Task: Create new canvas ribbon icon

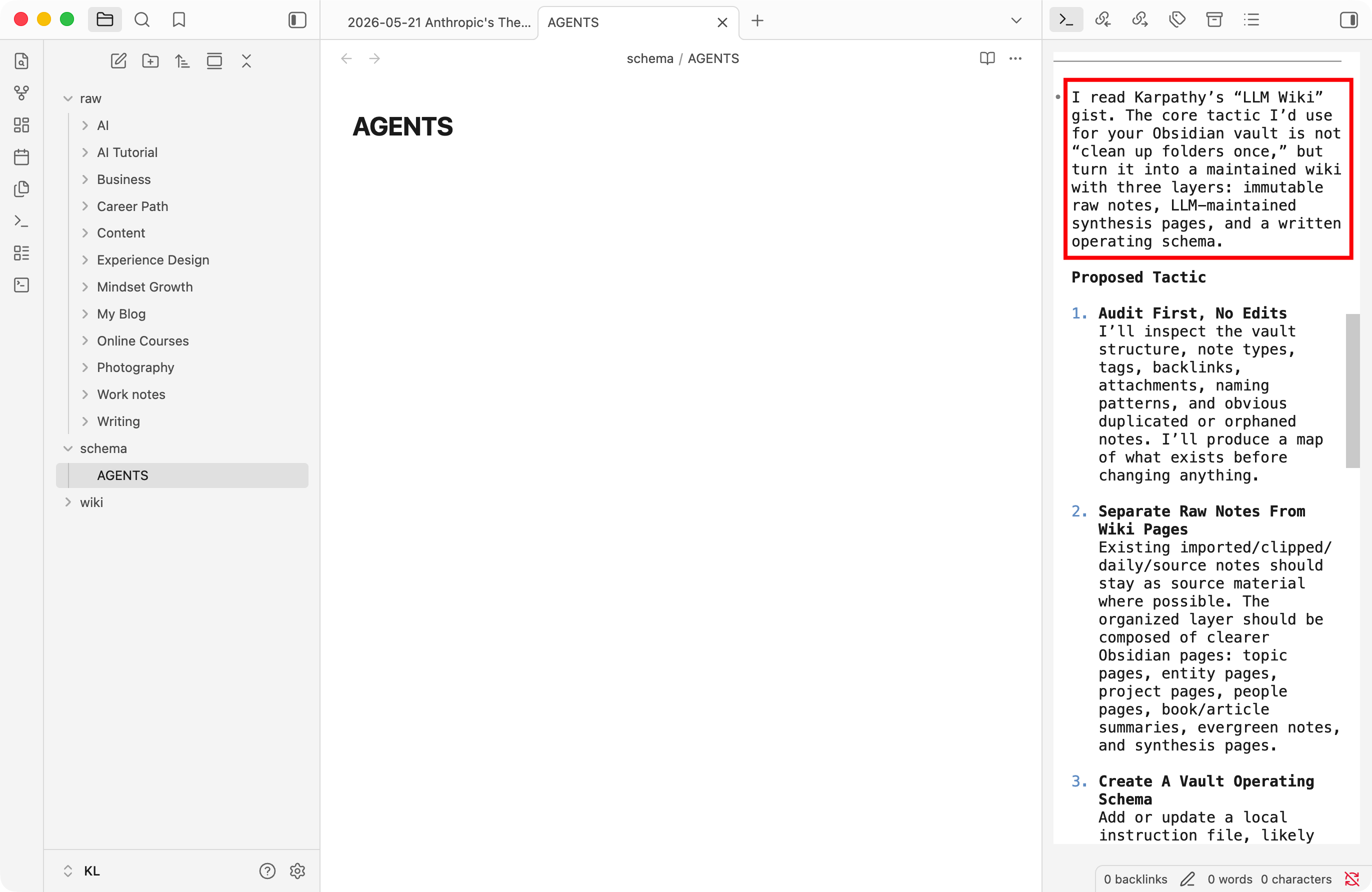Action: tap(21, 125)
